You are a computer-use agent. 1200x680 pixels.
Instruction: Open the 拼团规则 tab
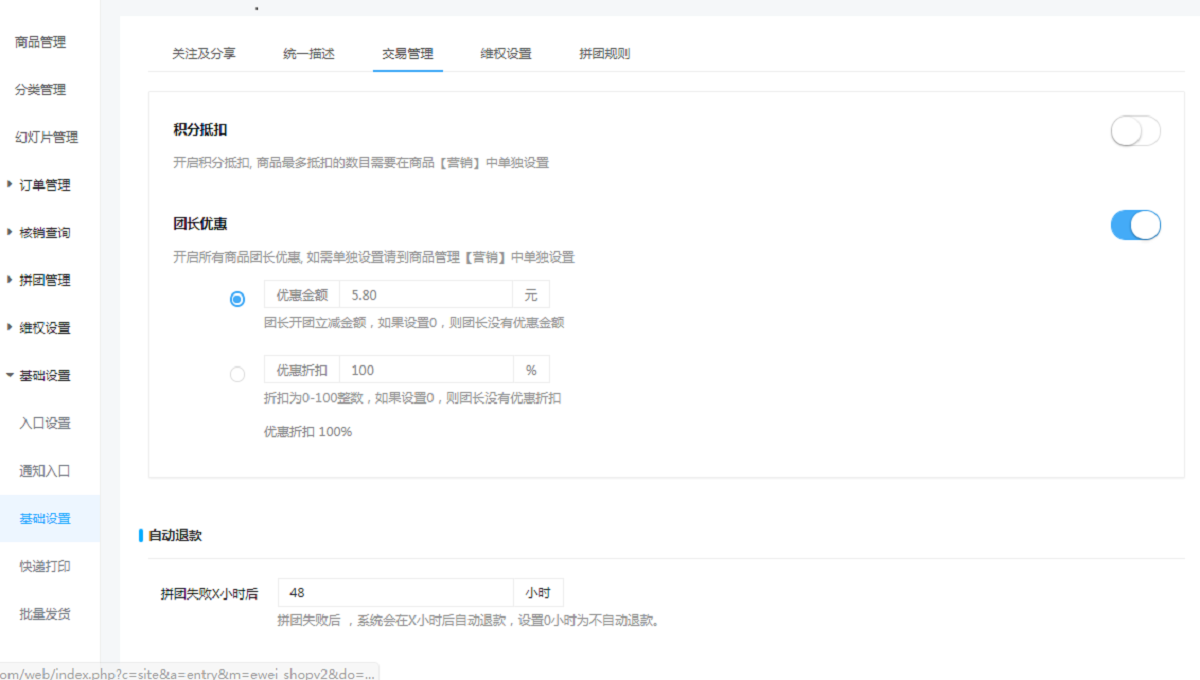[605, 54]
